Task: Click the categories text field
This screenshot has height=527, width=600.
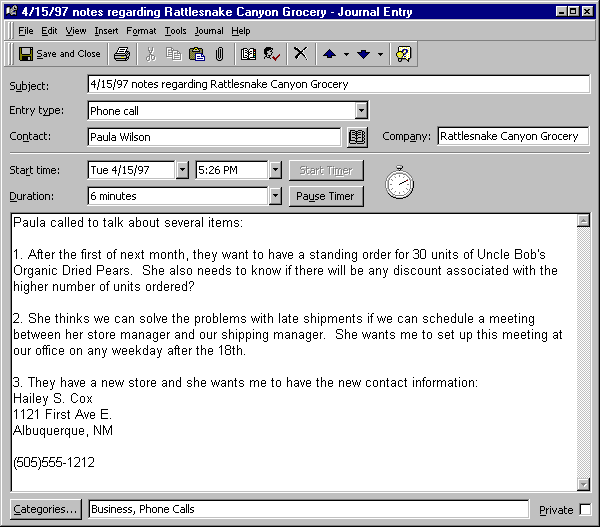Action: (308, 509)
